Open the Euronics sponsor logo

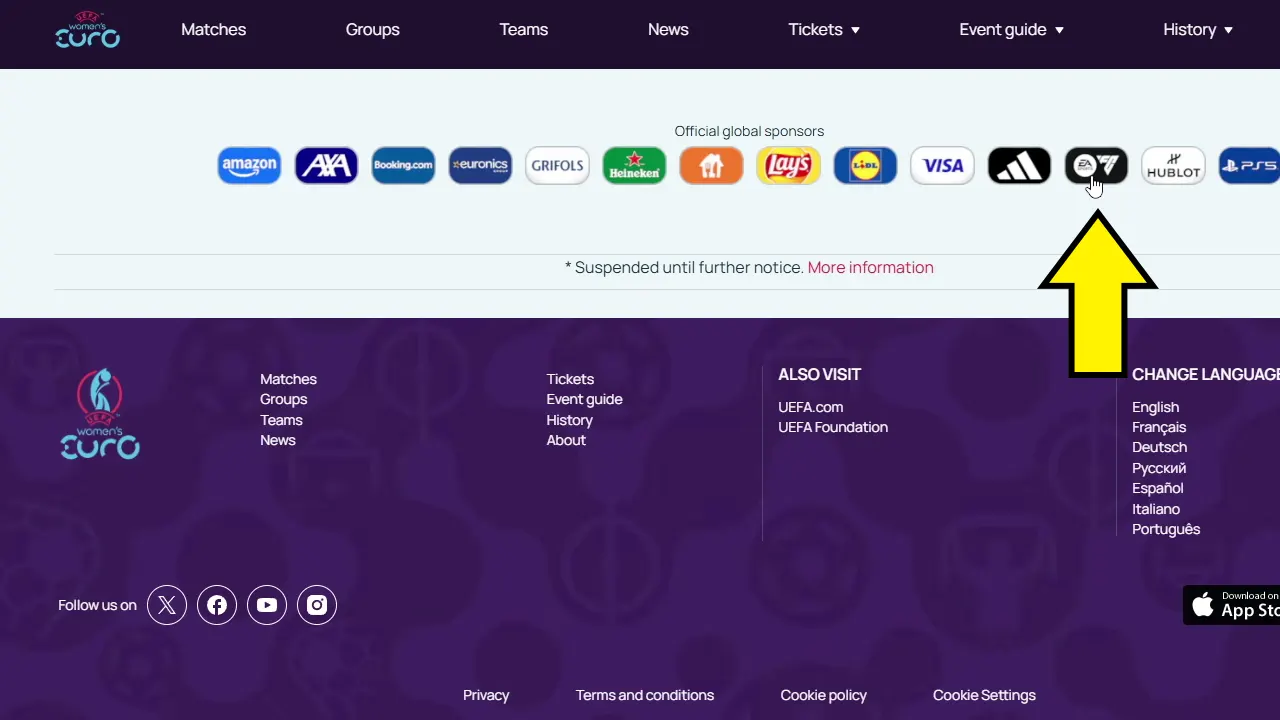tap(480, 166)
